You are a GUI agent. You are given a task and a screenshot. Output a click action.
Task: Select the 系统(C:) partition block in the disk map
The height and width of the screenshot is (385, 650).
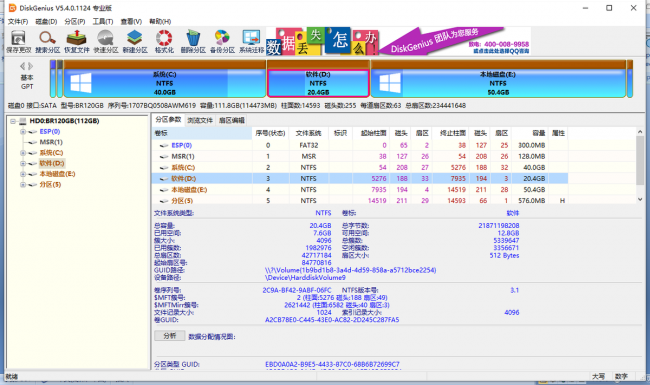(x=165, y=79)
